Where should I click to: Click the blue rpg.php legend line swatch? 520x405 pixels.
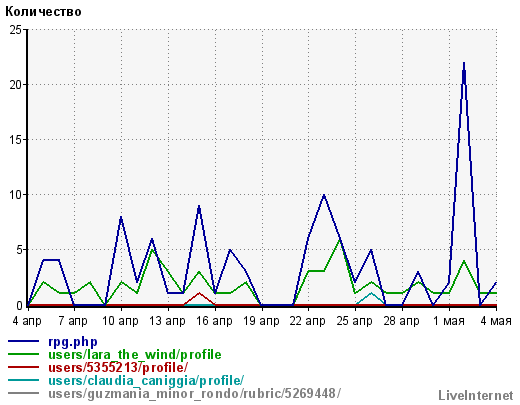23,341
